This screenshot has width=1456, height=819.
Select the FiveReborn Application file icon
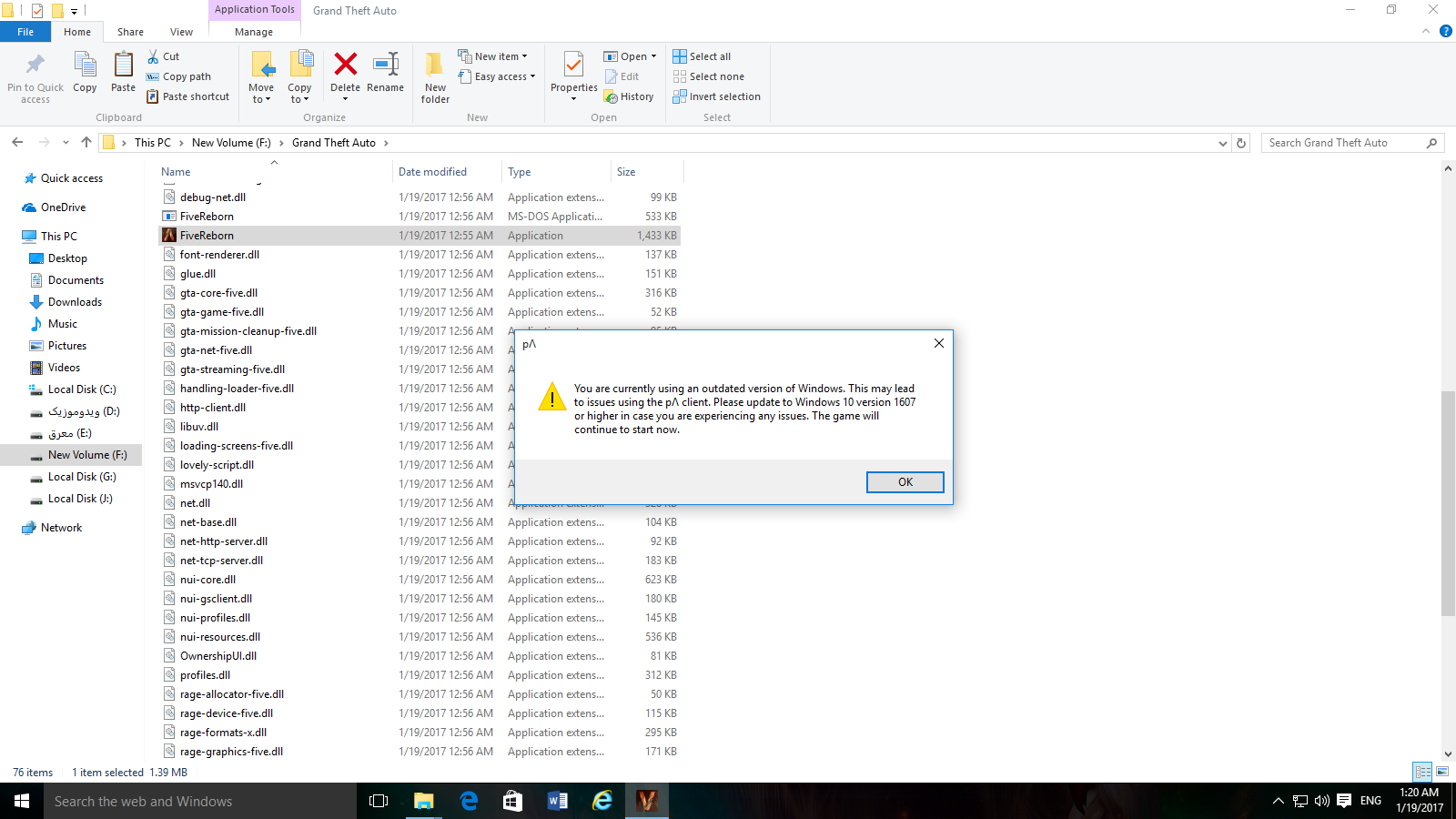tap(169, 235)
